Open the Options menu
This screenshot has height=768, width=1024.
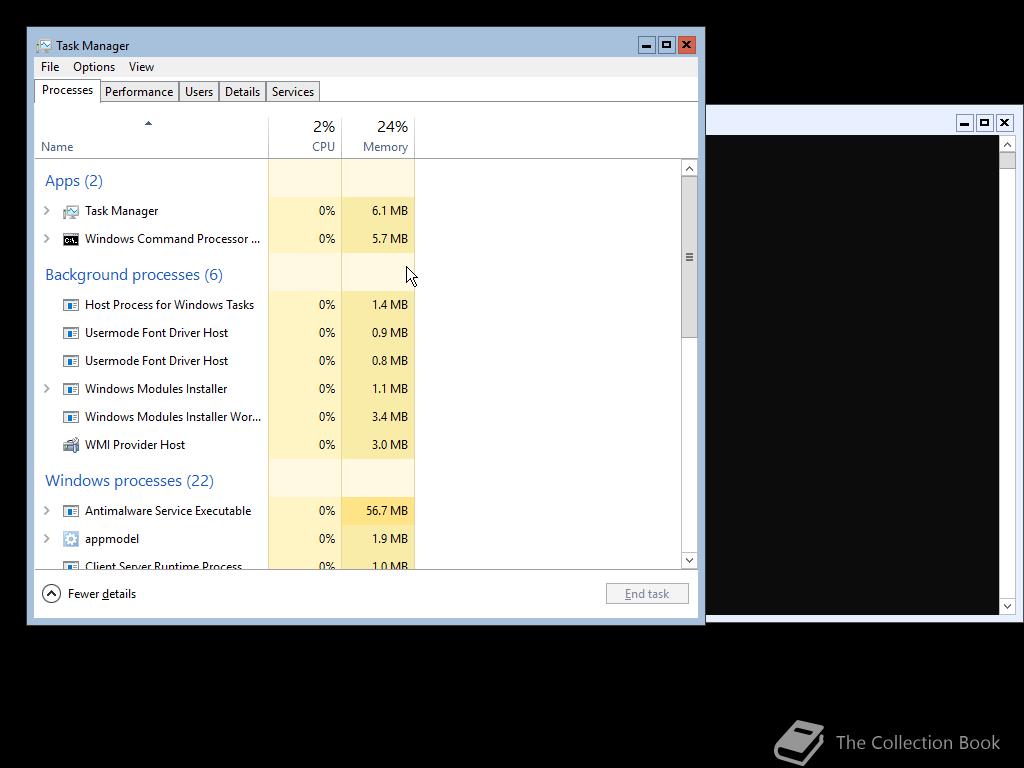(x=94, y=67)
